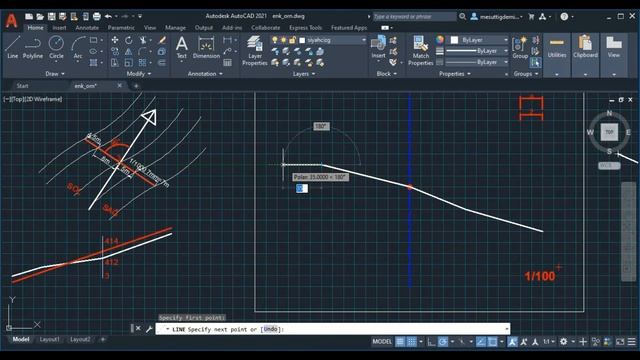640x360 pixels.
Task: Click Match Properties tool
Action: (x=420, y=51)
